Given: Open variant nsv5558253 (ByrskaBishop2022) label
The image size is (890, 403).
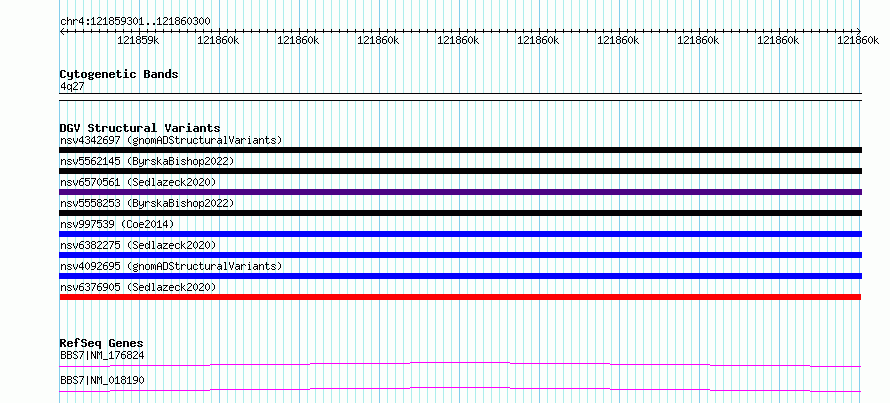Looking at the screenshot, I should (147, 203).
